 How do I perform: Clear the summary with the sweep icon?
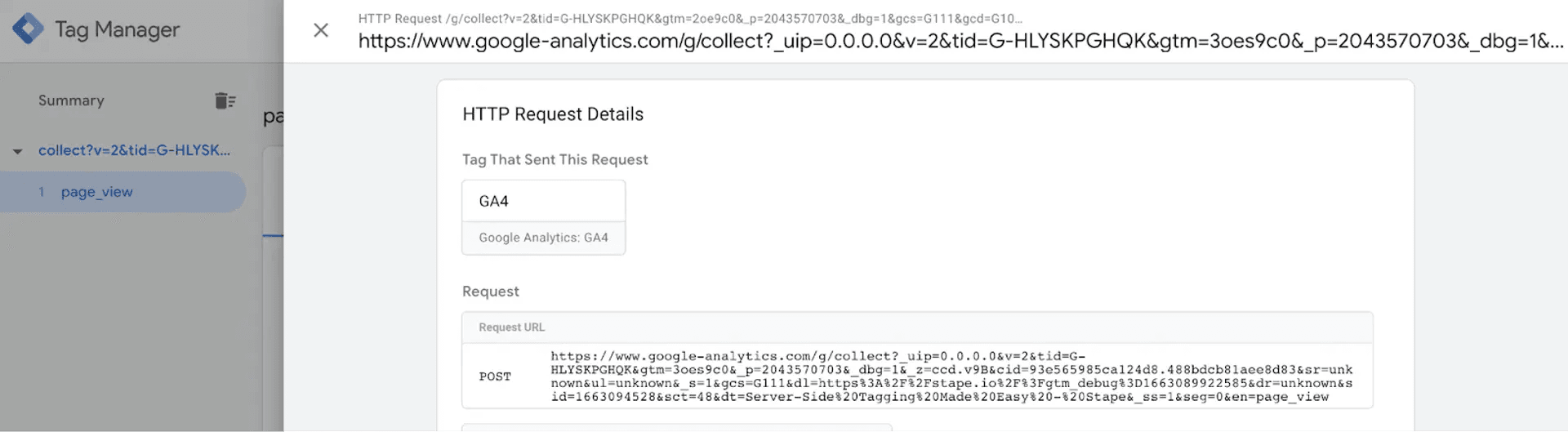pyautogui.click(x=225, y=100)
